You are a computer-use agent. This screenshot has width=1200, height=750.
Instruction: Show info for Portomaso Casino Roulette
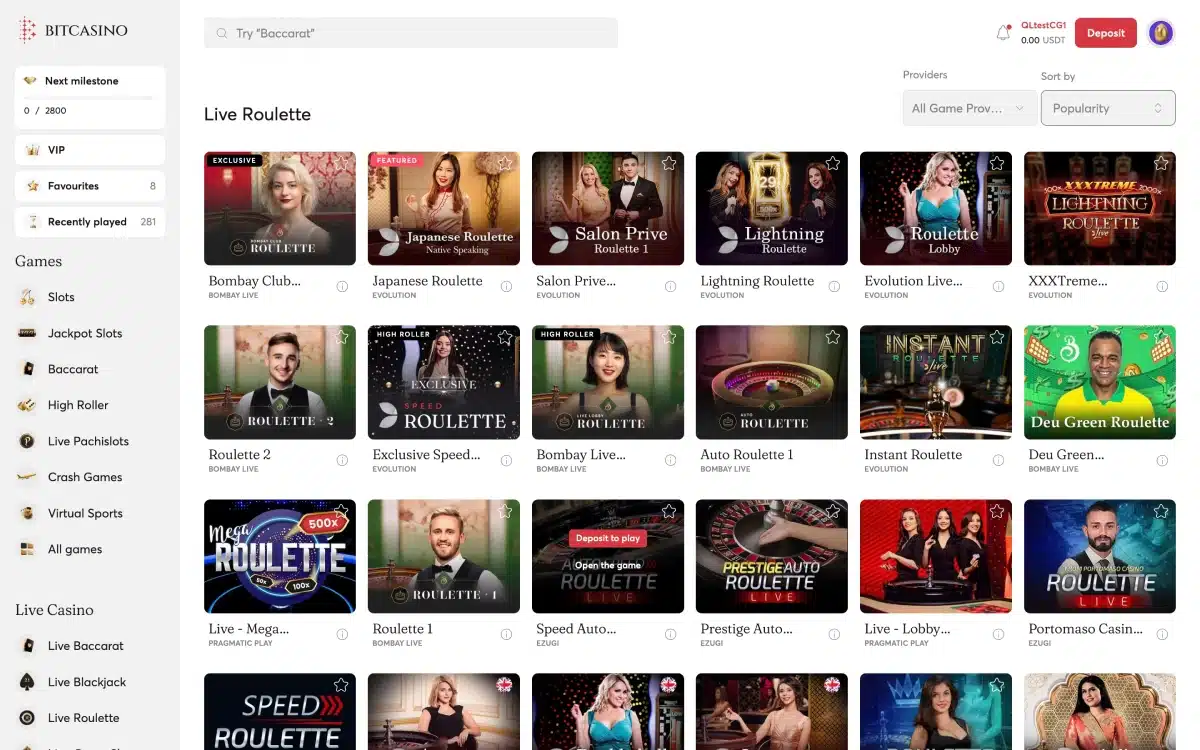(1162, 635)
